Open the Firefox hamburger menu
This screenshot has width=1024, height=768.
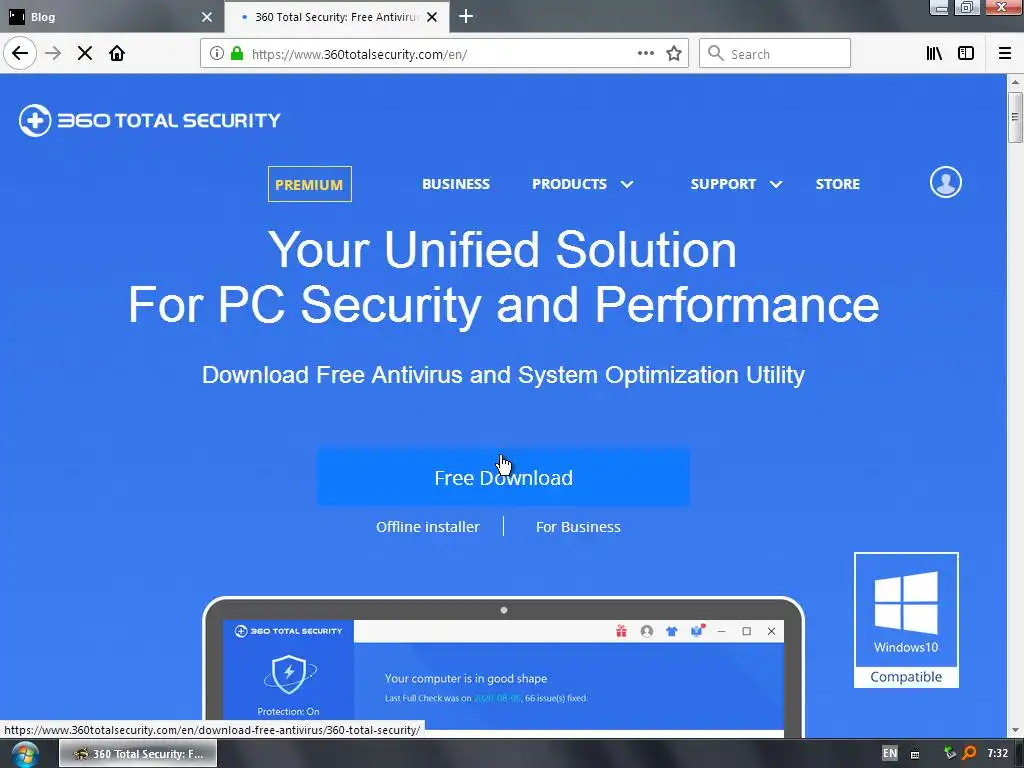click(x=1005, y=54)
